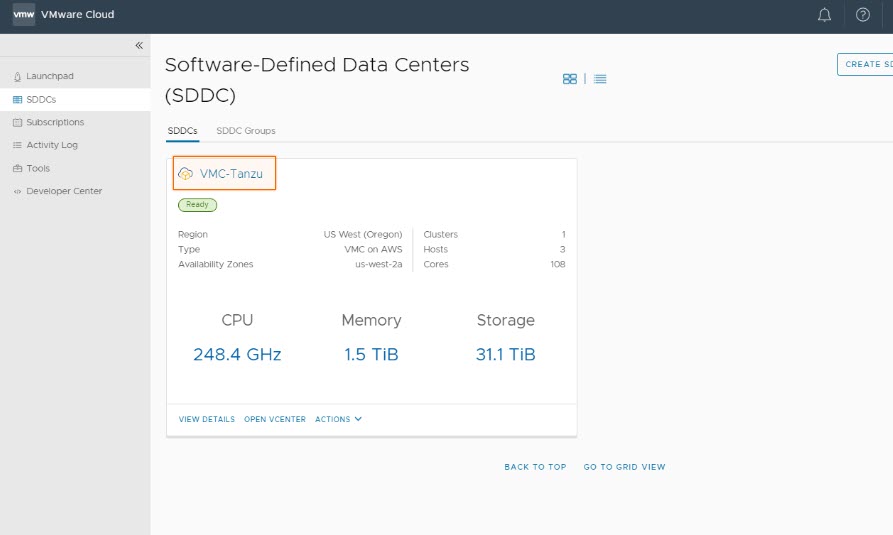Open the notifications bell

pos(824,15)
